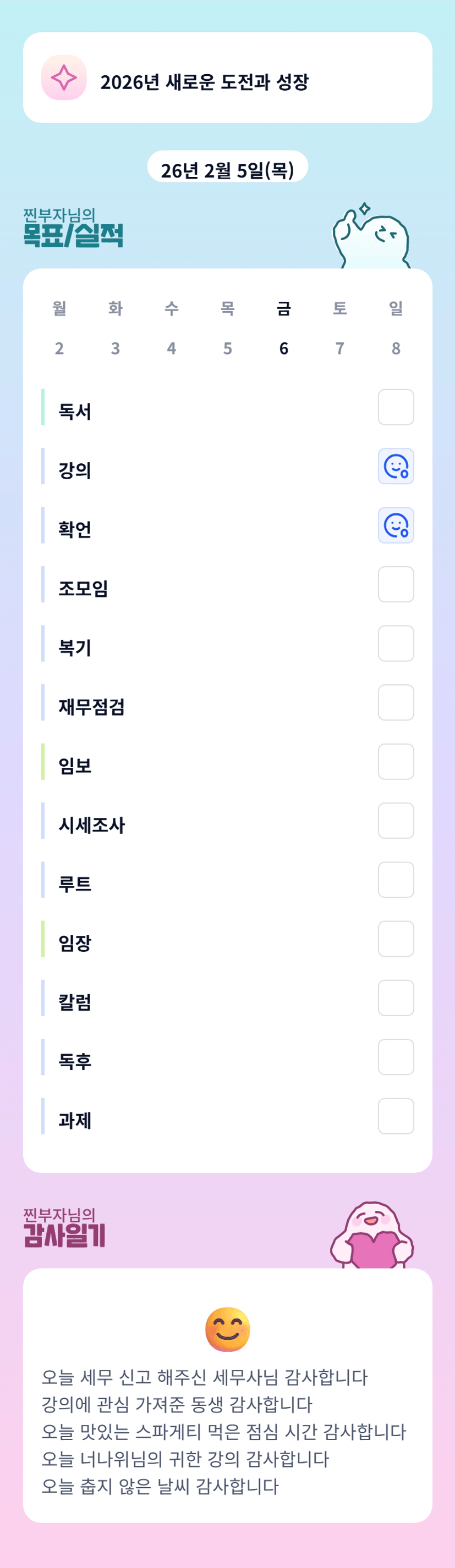The image size is (455, 1568).
Task: Mark the 임장 goal checkbox
Action: (x=396, y=939)
